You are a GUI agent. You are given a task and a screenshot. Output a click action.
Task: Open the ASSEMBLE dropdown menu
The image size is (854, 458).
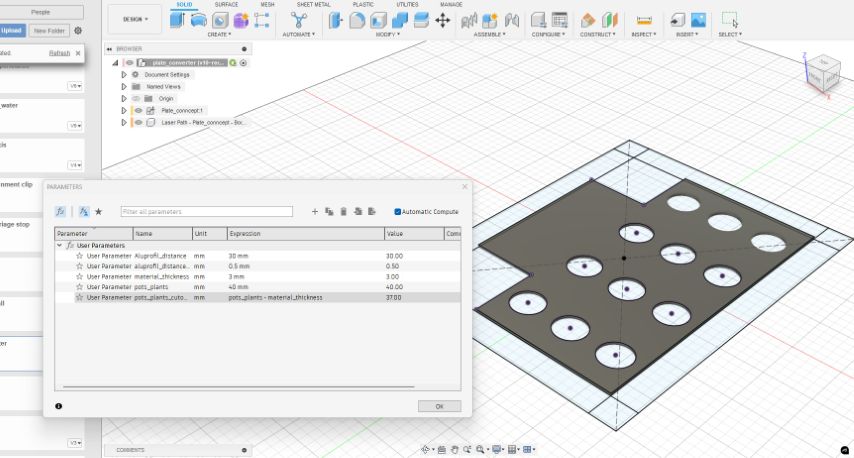click(x=489, y=34)
